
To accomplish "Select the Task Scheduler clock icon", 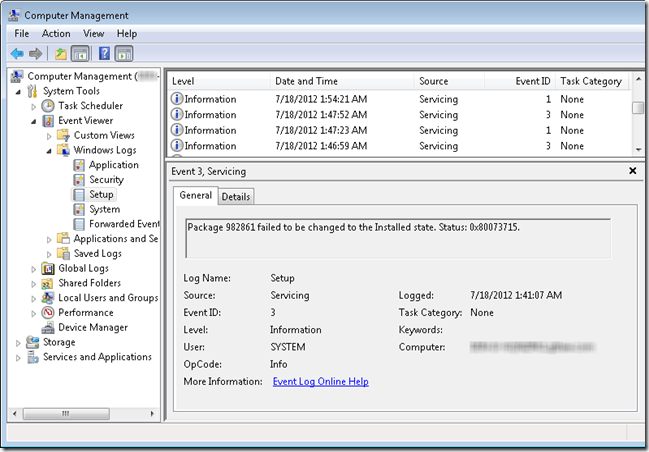I will [47, 105].
